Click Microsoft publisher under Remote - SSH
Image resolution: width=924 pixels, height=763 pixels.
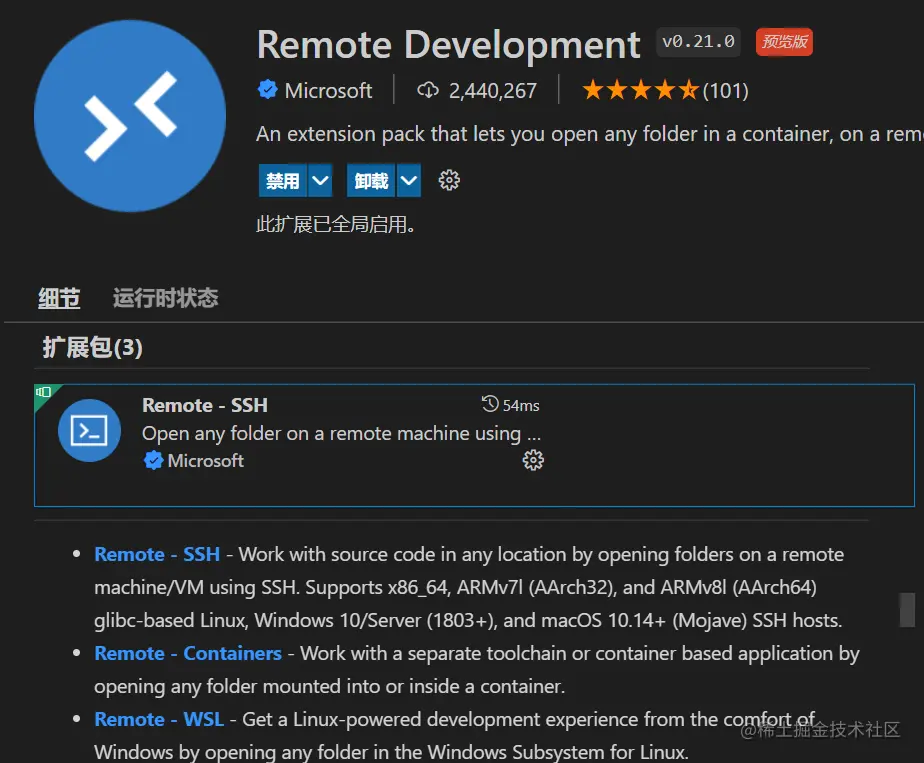(x=206, y=460)
